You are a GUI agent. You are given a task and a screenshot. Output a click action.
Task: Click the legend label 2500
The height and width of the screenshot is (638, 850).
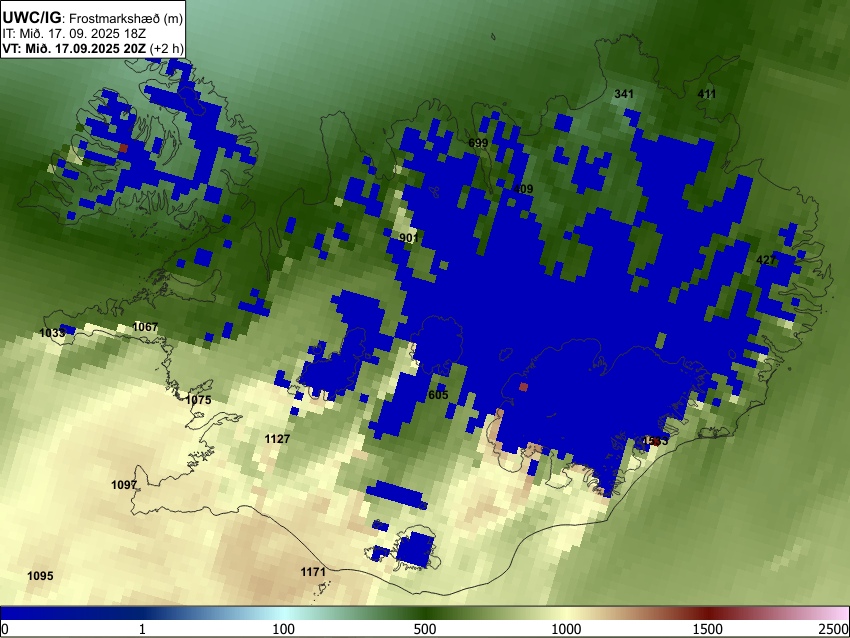(x=834, y=629)
